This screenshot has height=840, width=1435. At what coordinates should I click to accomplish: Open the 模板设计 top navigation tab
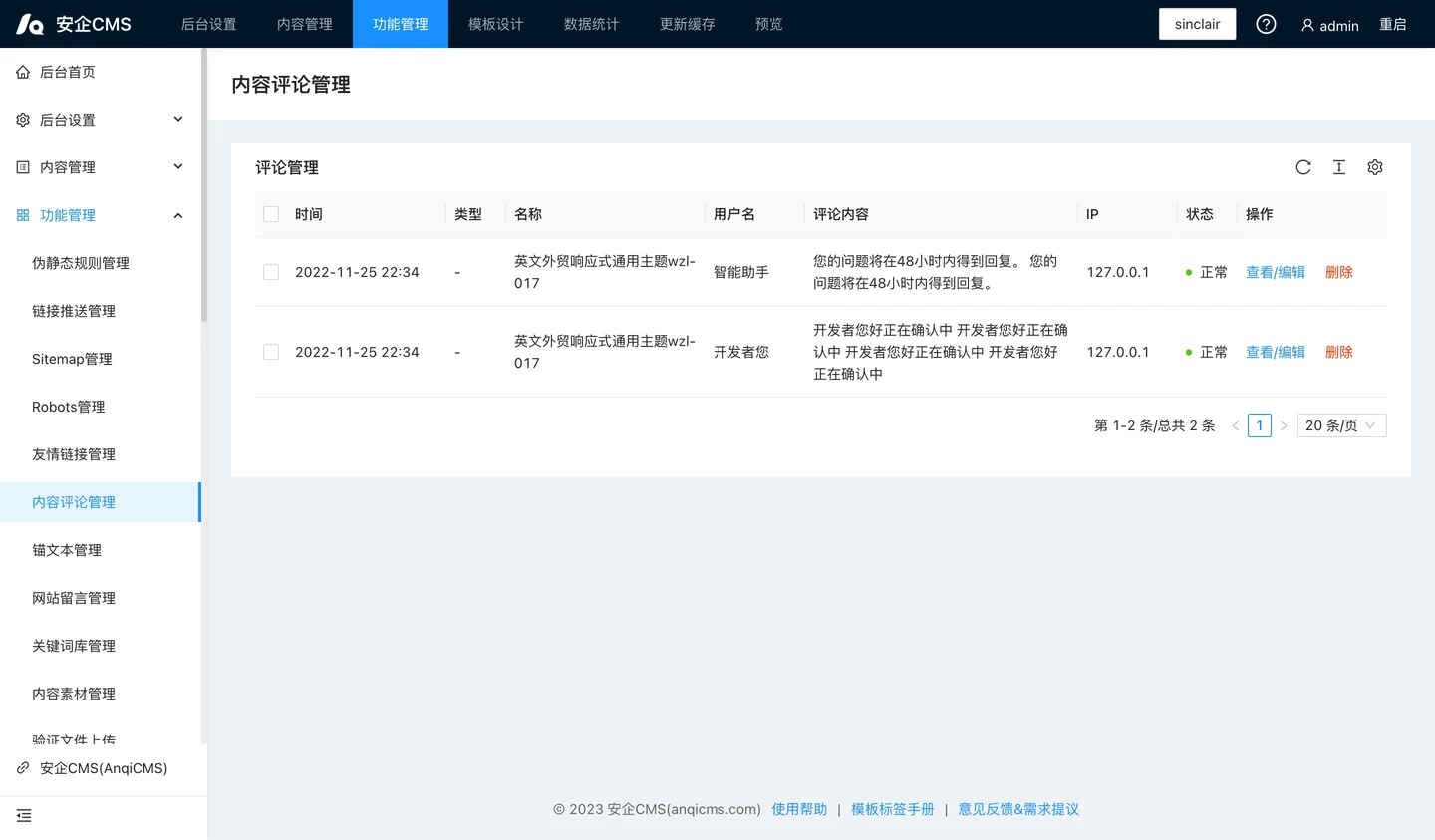coord(496,24)
